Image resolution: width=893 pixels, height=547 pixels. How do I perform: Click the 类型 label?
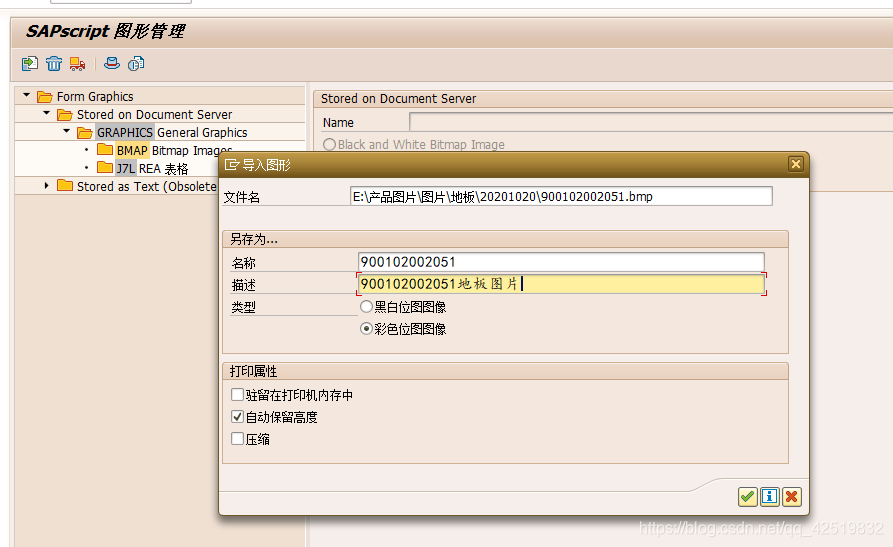[x=243, y=307]
